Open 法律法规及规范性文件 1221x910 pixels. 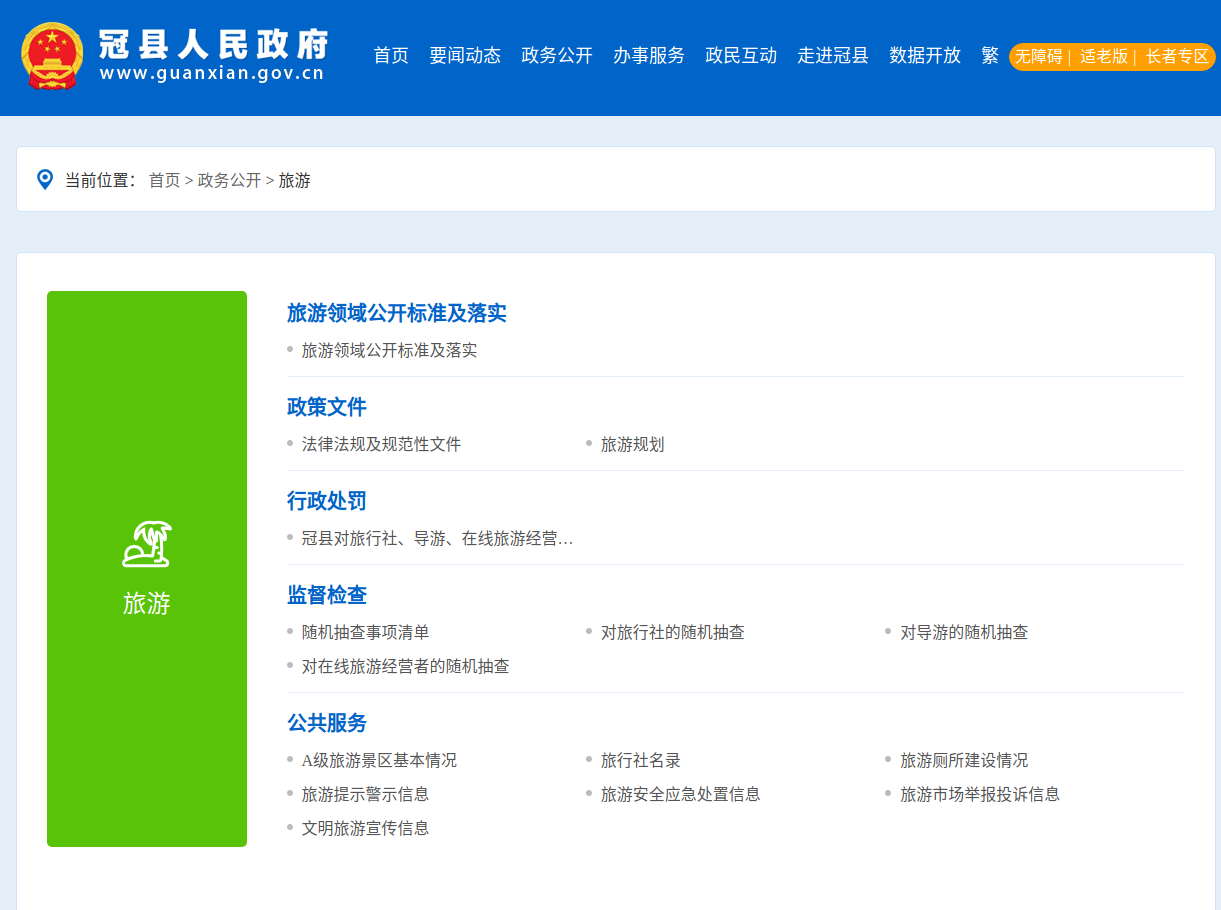pyautogui.click(x=381, y=445)
